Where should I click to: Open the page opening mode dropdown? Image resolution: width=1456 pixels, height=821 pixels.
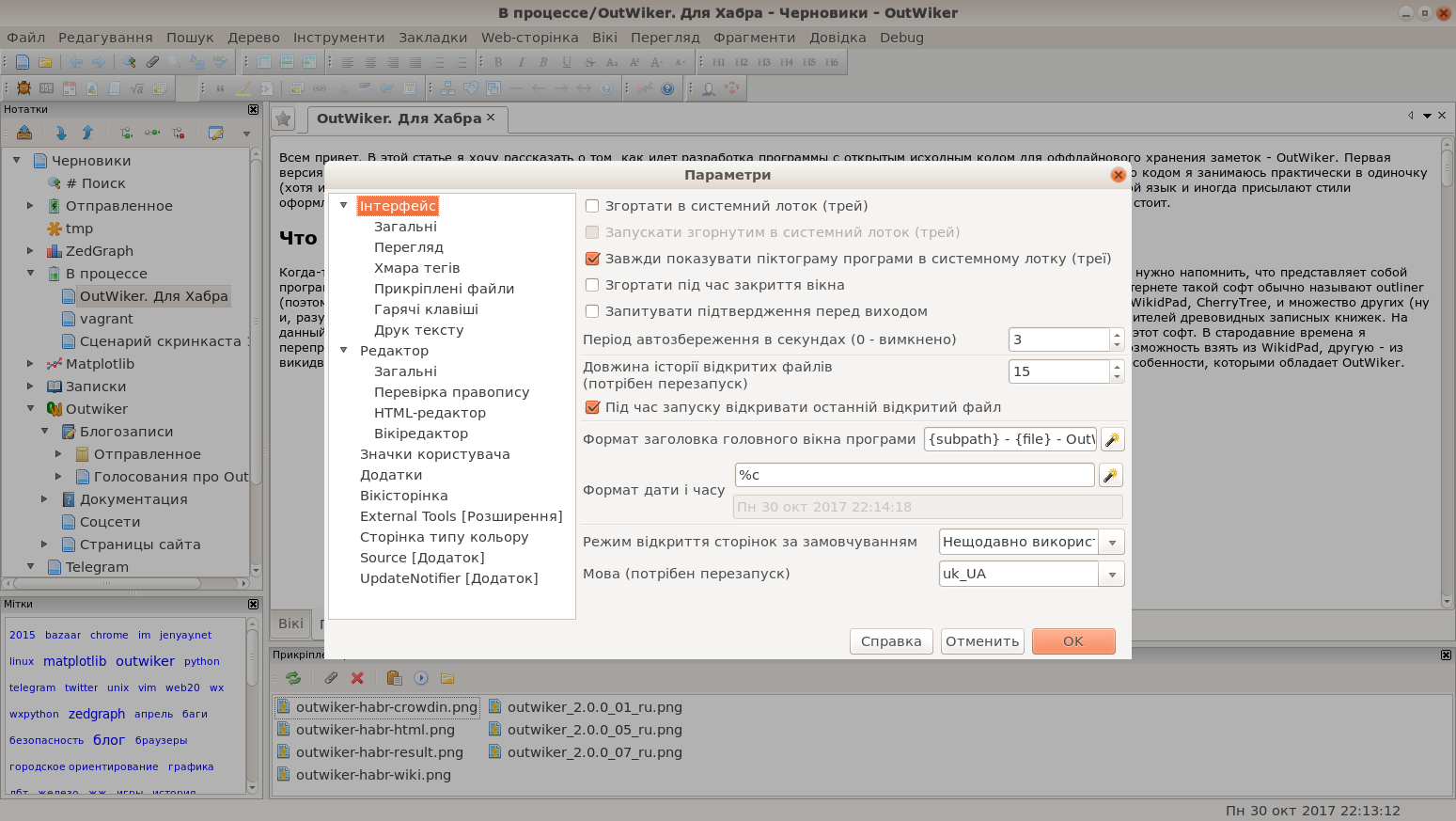tap(1110, 542)
